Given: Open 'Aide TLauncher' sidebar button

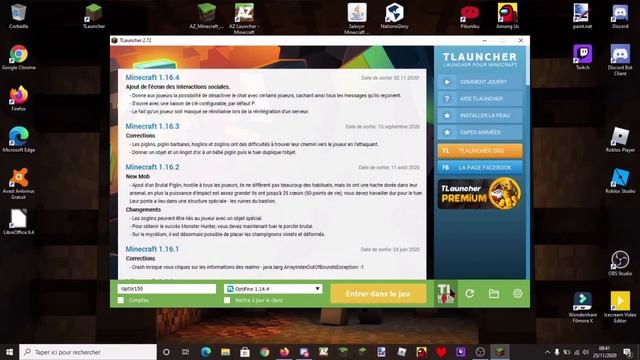Looking at the screenshot, I should pyautogui.click(x=480, y=99).
